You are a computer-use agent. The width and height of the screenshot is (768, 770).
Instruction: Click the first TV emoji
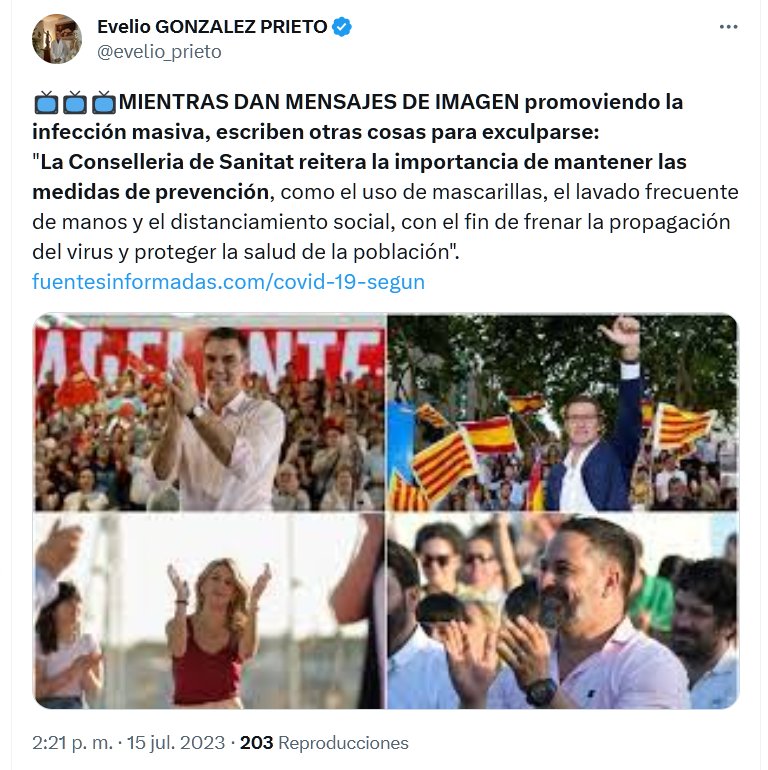(x=46, y=103)
